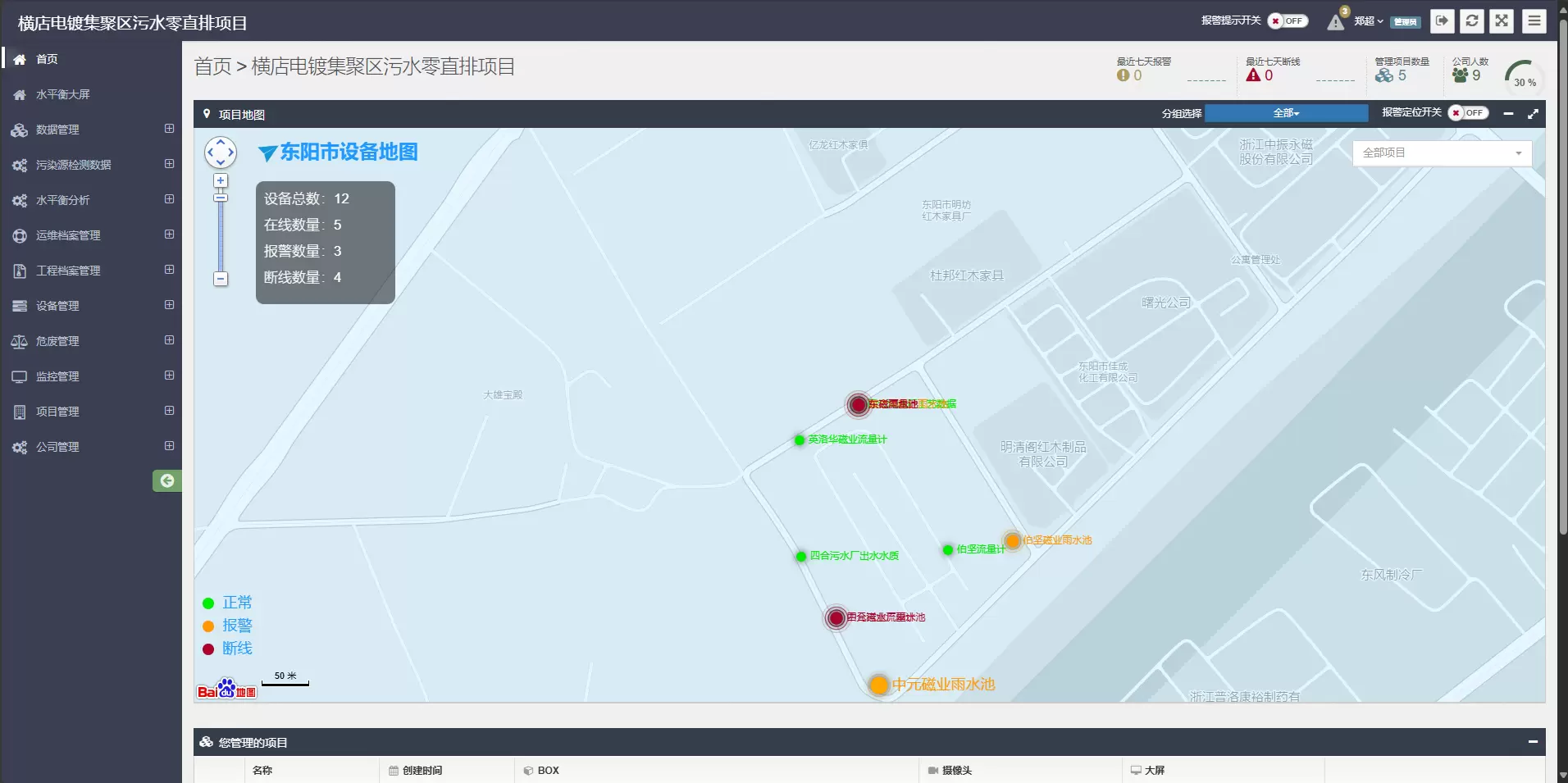The width and height of the screenshot is (1568, 783).
Task: Enable the 报警定位开关 switch
Action: 1467,112
